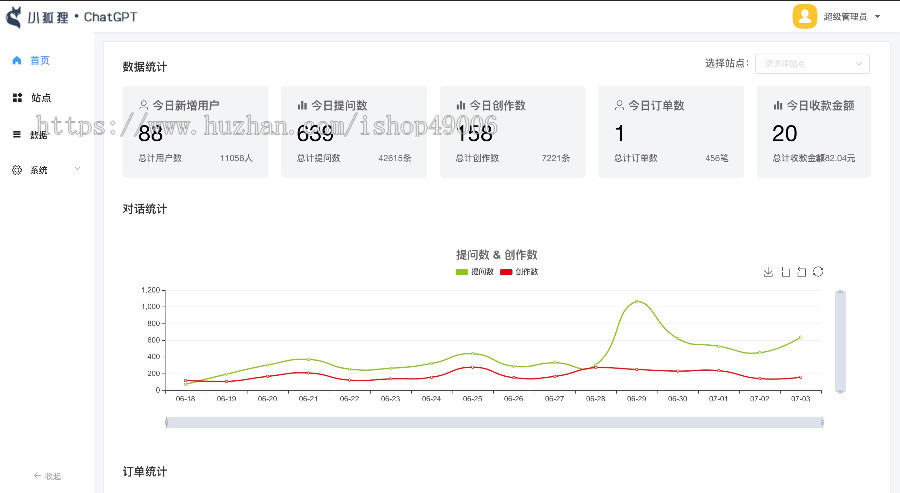Open the 数据 sidebar menu item
Viewport: 900px width, 493px height.
(38, 134)
